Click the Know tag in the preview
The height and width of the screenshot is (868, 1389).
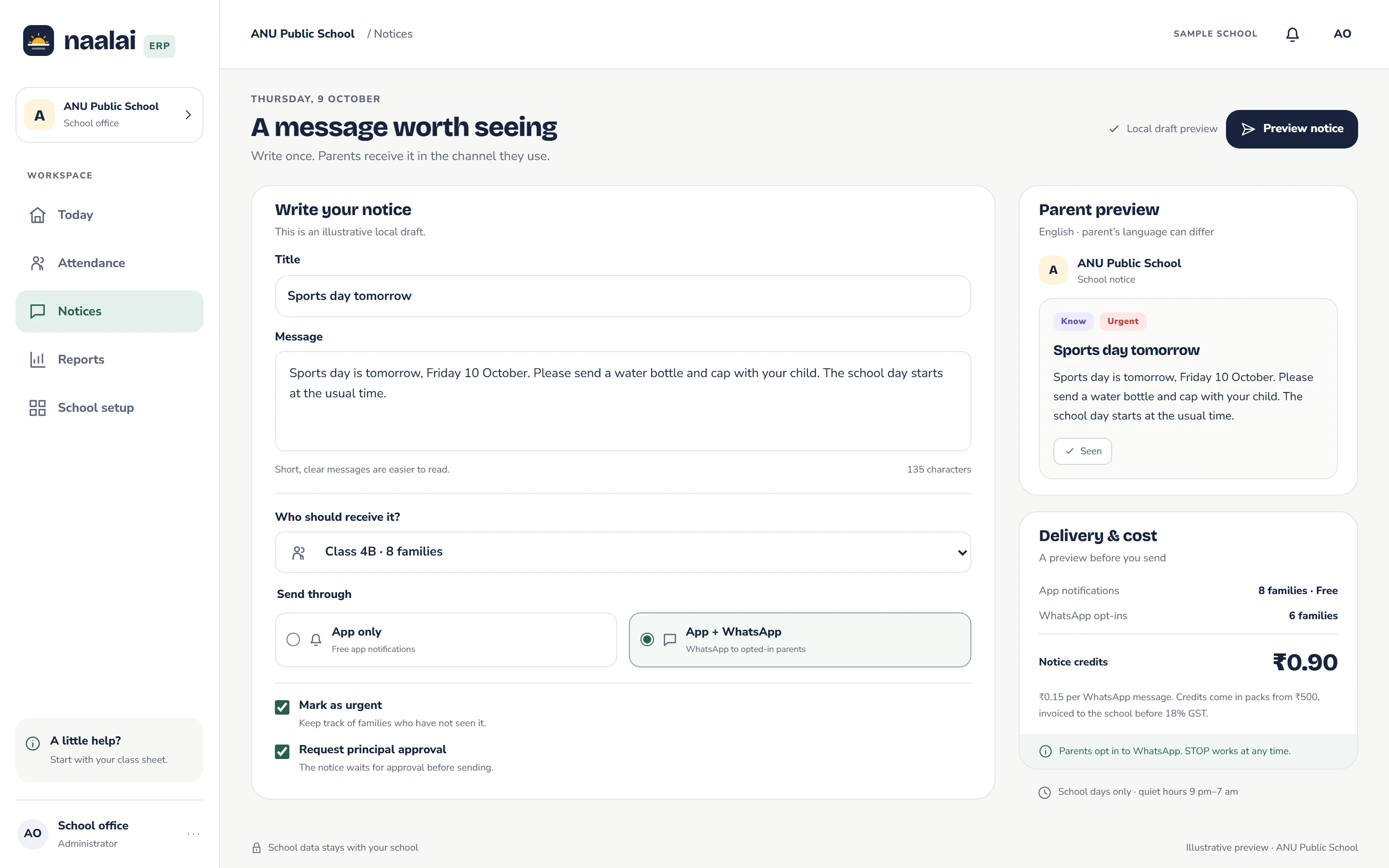coord(1073,322)
